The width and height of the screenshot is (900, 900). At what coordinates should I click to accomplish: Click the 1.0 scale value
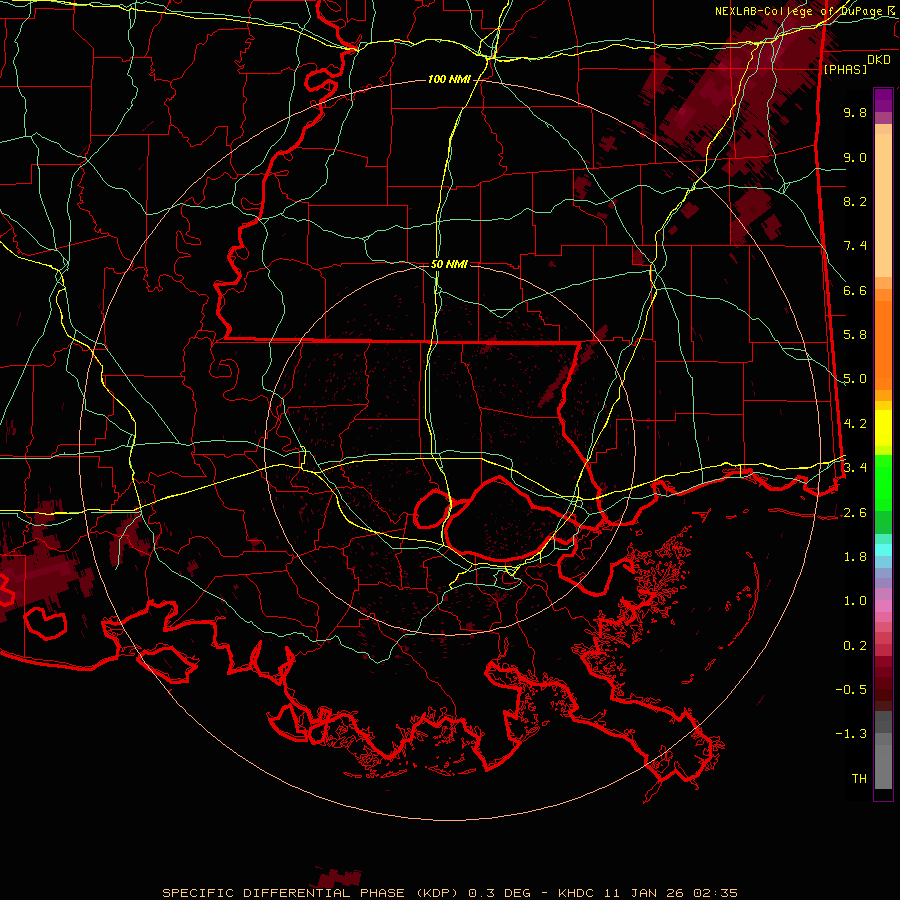point(855,601)
